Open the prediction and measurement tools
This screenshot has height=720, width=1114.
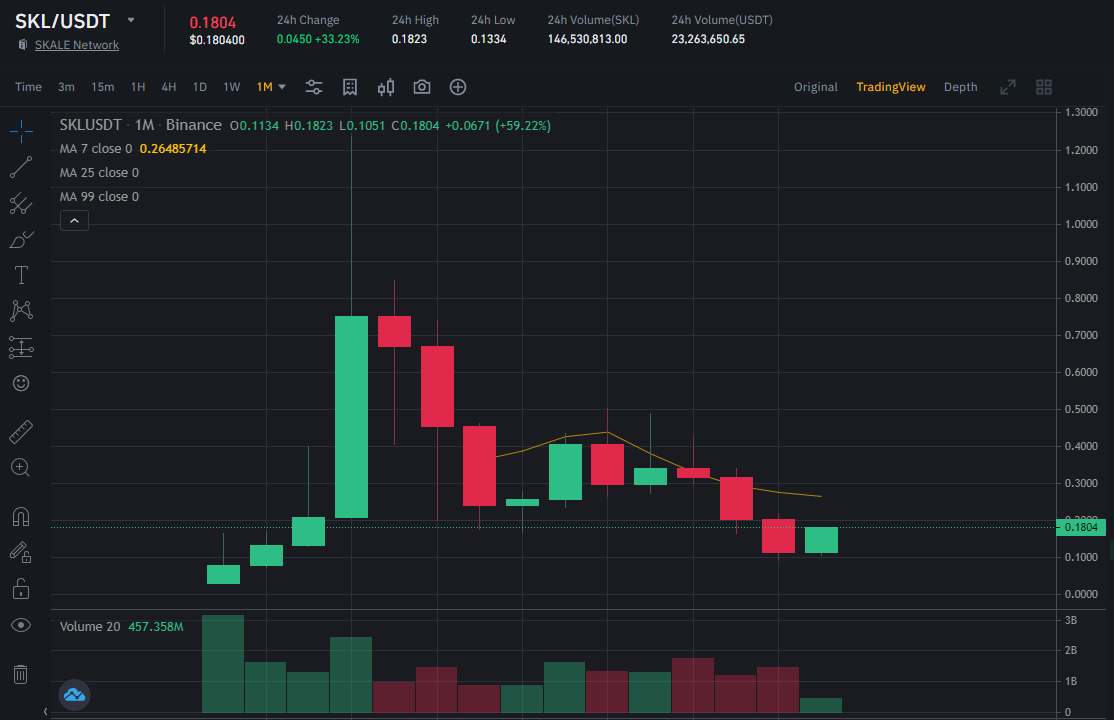pyautogui.click(x=21, y=348)
